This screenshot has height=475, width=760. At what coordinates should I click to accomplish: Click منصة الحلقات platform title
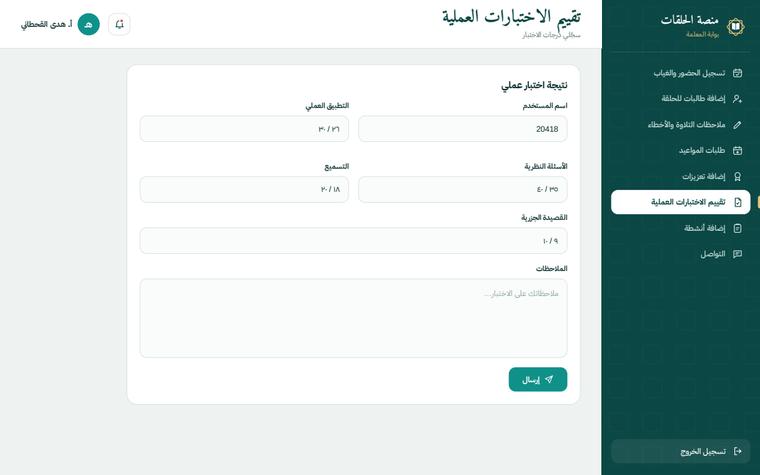(x=689, y=20)
